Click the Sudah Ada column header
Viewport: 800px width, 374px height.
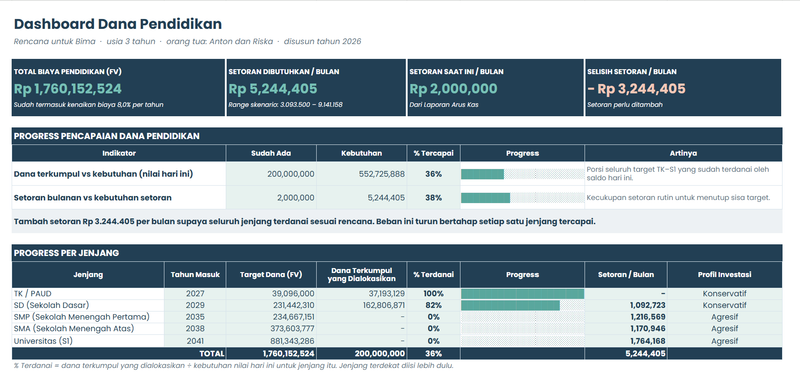click(x=271, y=153)
